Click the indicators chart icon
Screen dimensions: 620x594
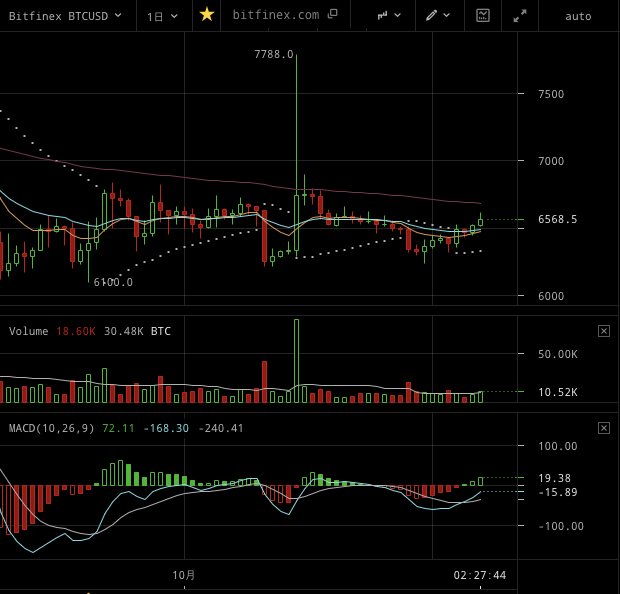pyautogui.click(x=483, y=15)
